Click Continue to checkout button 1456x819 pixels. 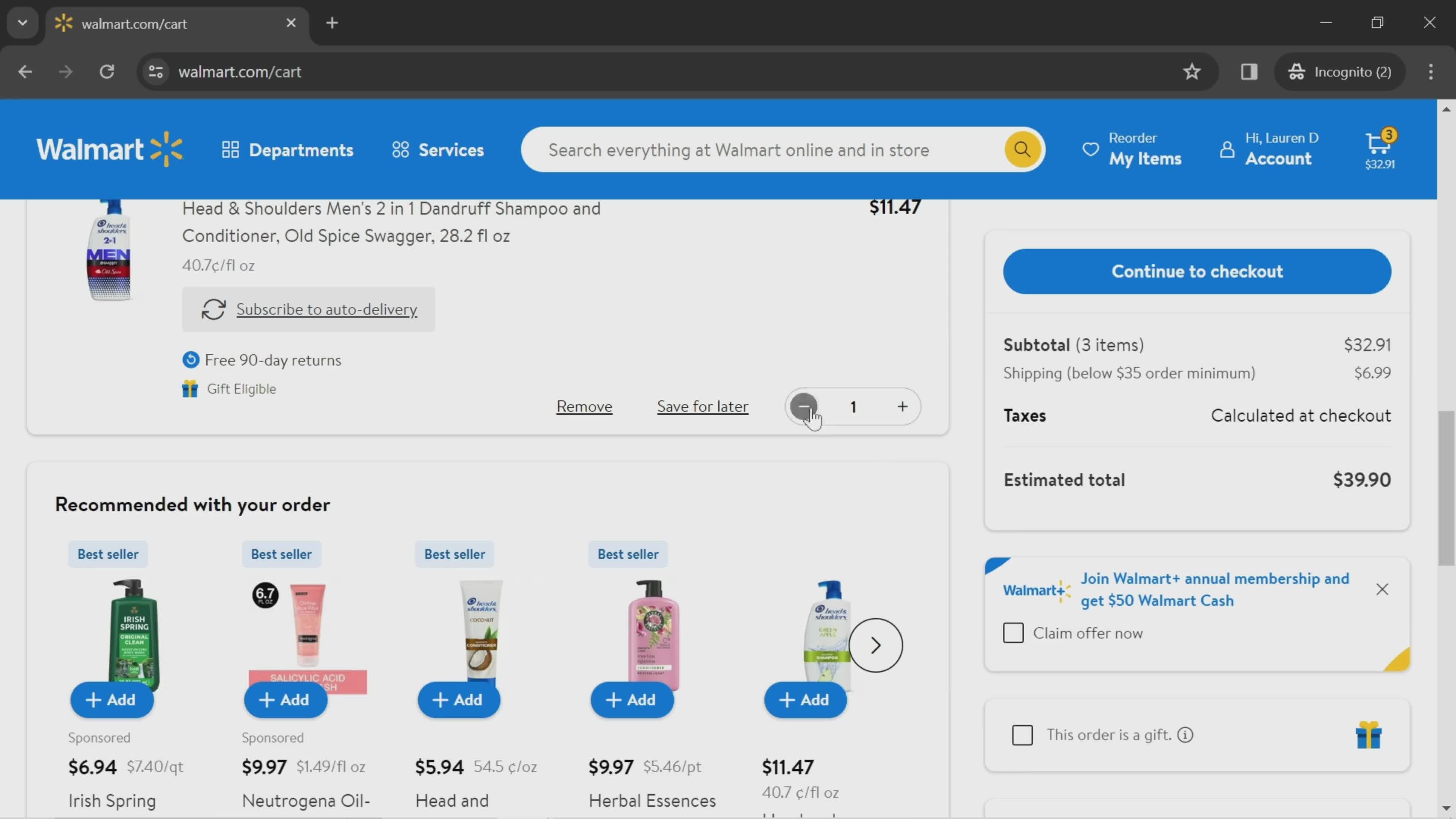click(x=1197, y=271)
